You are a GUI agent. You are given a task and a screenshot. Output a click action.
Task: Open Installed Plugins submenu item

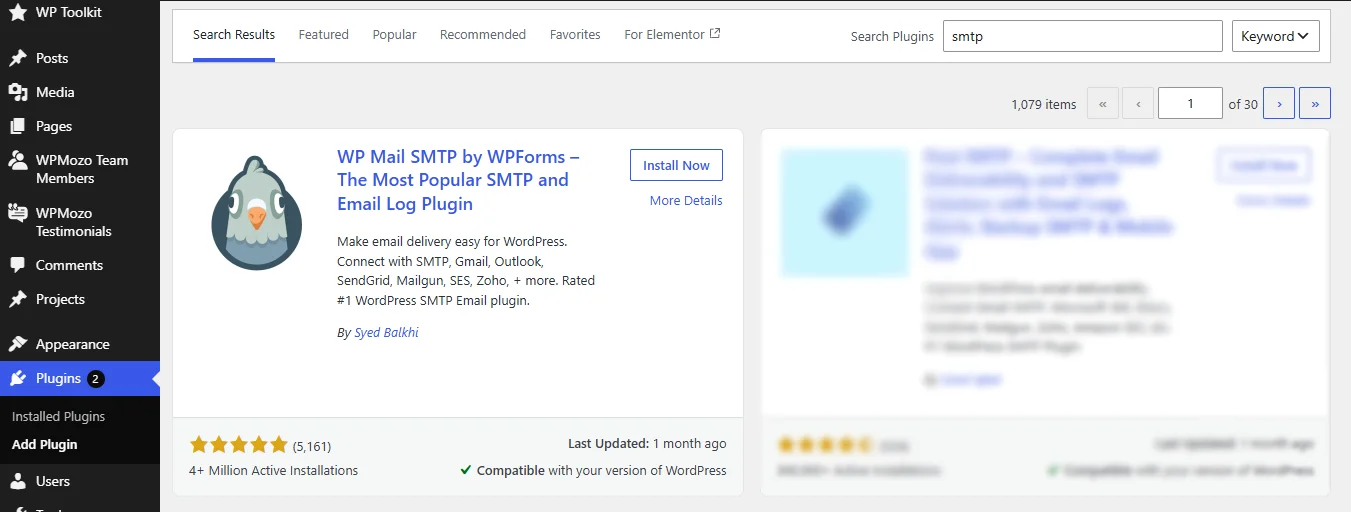click(x=58, y=416)
